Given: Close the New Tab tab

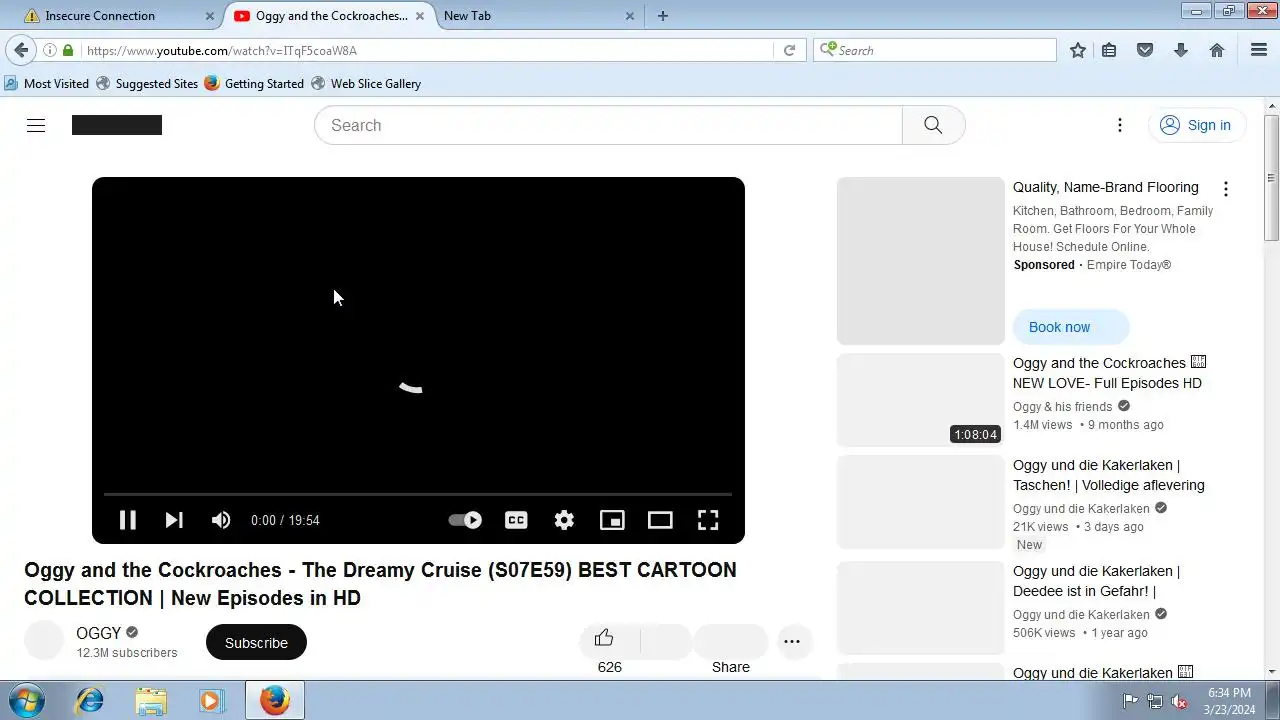Looking at the screenshot, I should coord(630,16).
